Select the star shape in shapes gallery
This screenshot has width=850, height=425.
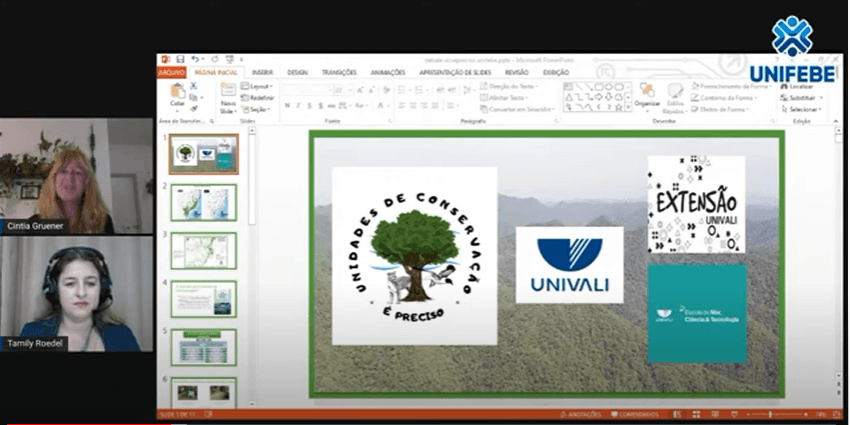tap(619, 107)
